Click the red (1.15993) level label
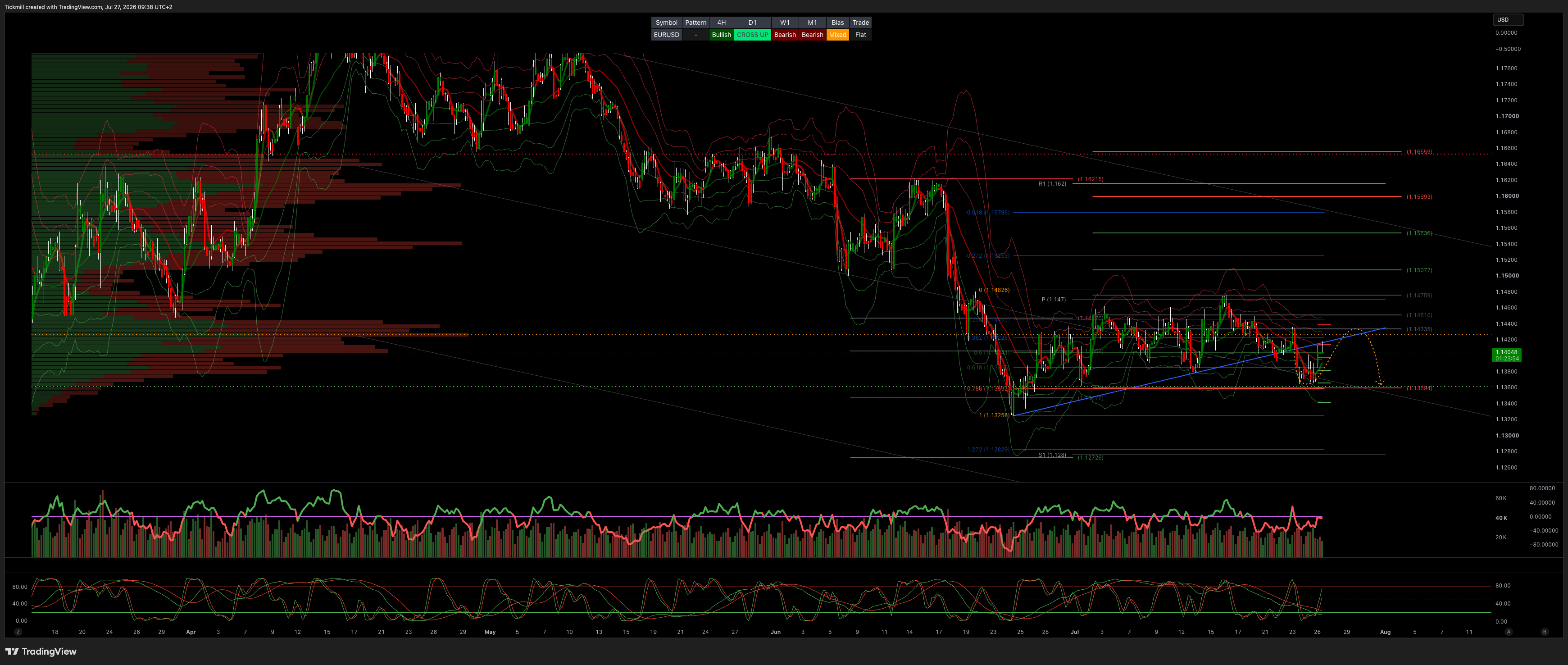Screen dimensions: 1568x665 tap(1419, 197)
